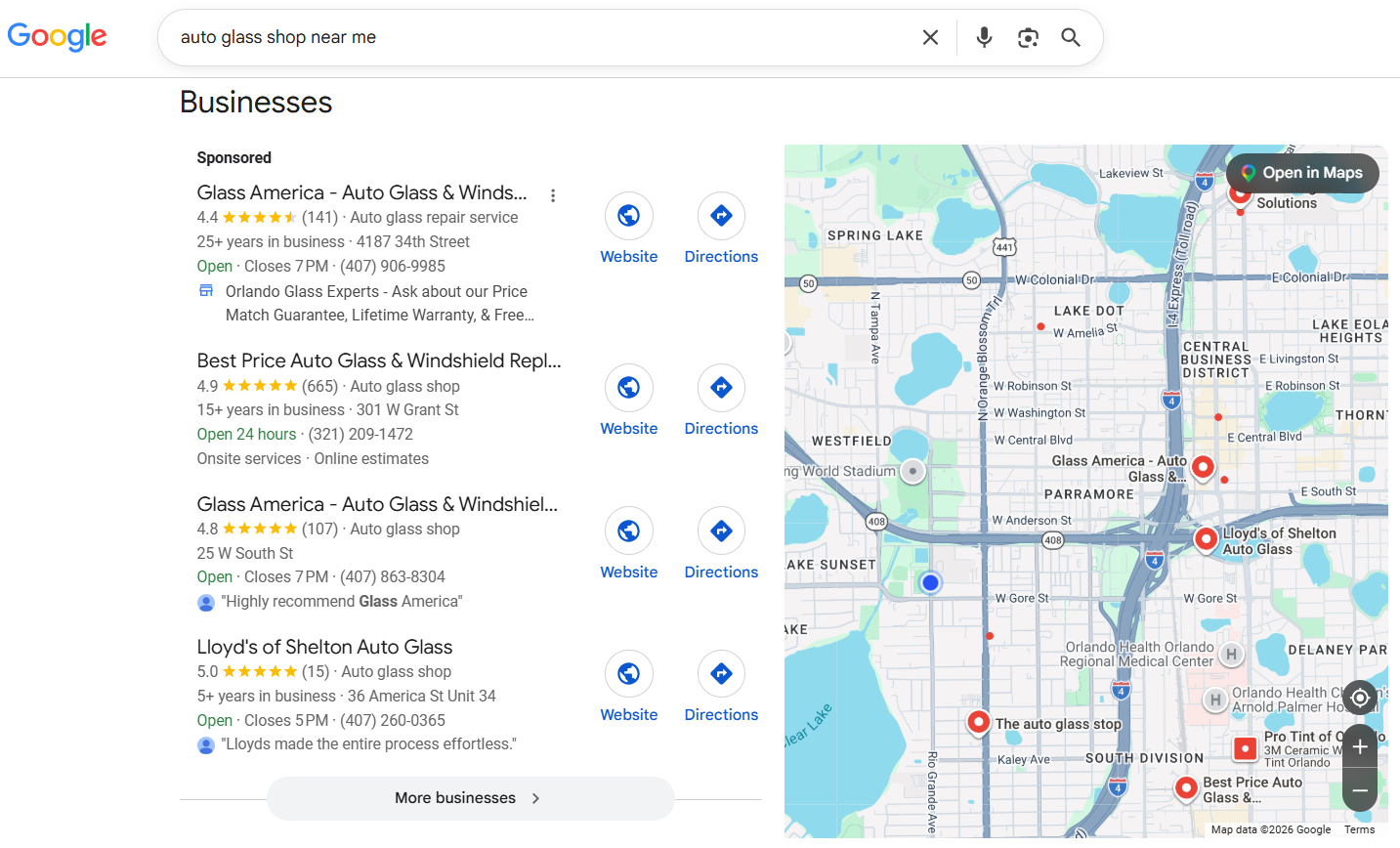
Task: Click the Arnold Palmer hospital H marker
Action: point(1215,700)
